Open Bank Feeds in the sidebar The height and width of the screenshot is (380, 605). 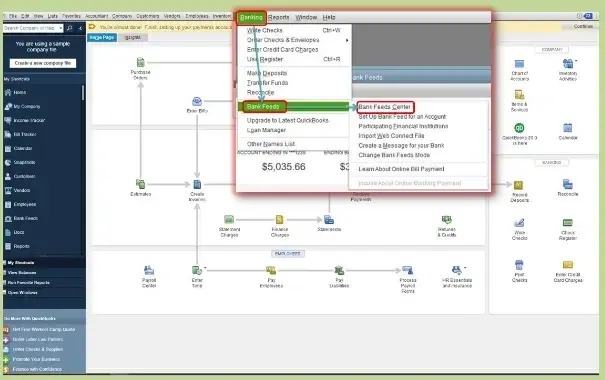[x=25, y=218]
